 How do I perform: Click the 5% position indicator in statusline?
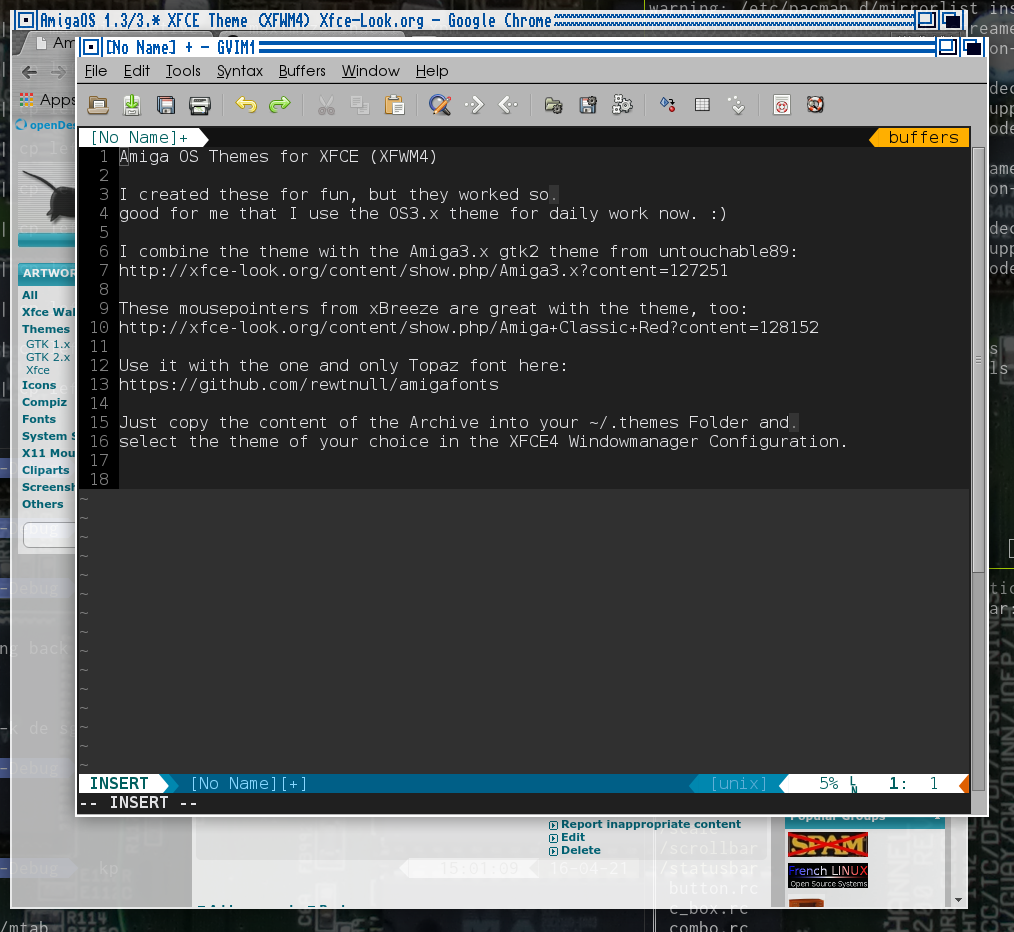click(828, 784)
